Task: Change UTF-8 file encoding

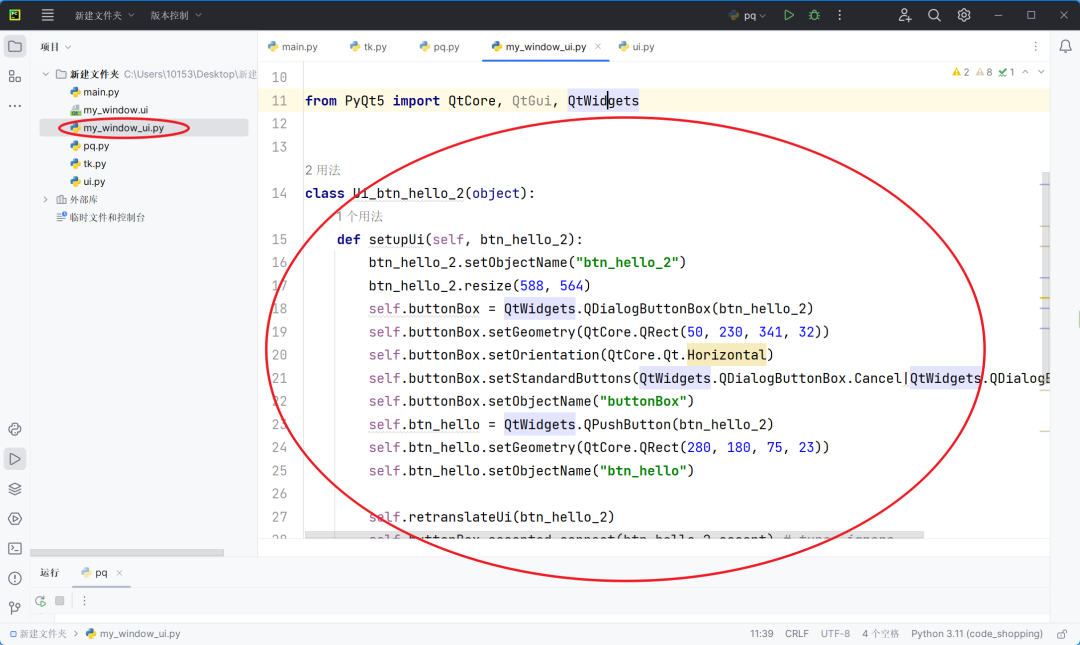Action: pyautogui.click(x=835, y=633)
